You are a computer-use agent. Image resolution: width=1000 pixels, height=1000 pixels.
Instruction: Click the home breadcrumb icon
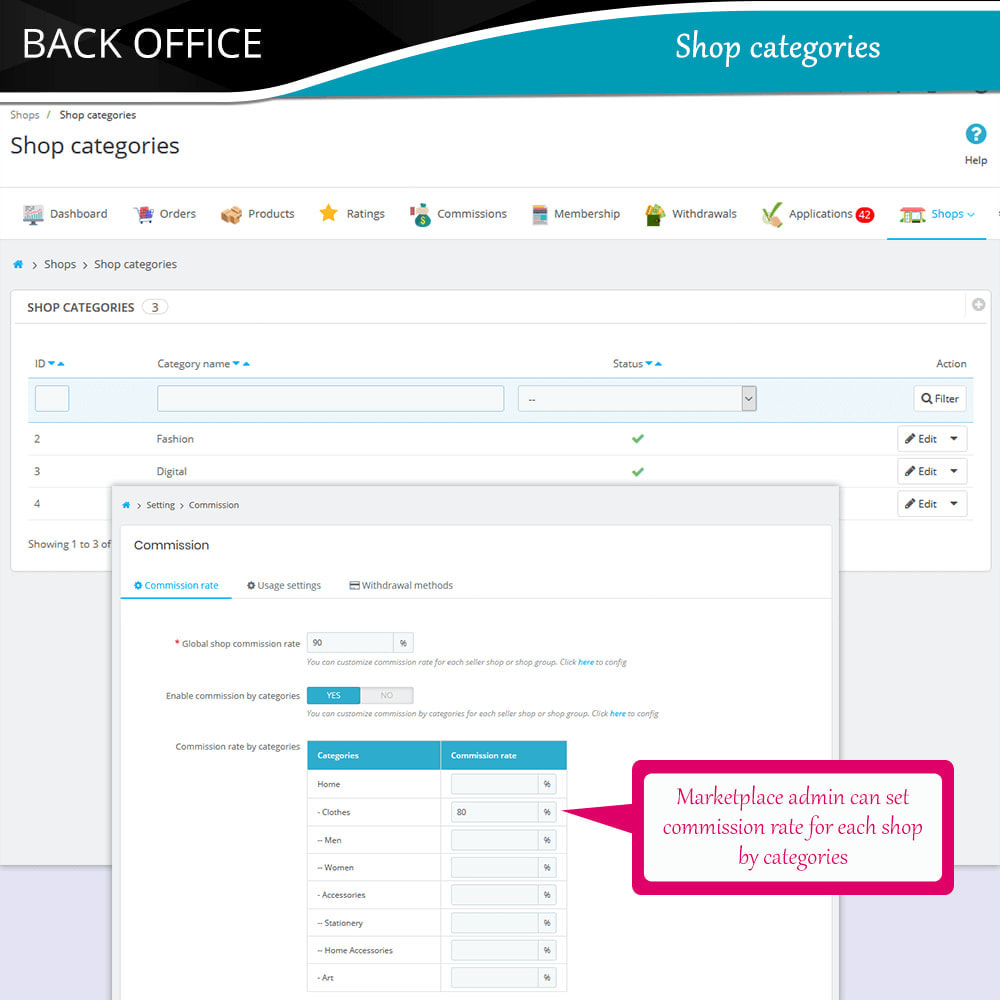tap(18, 265)
